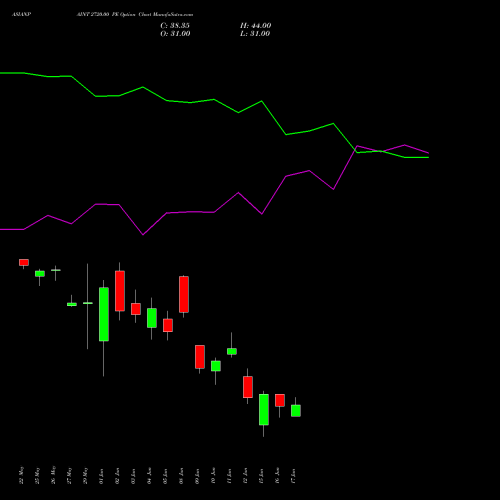Click the low value L: 31.00
This screenshot has height=500, width=500.
tap(255, 34)
